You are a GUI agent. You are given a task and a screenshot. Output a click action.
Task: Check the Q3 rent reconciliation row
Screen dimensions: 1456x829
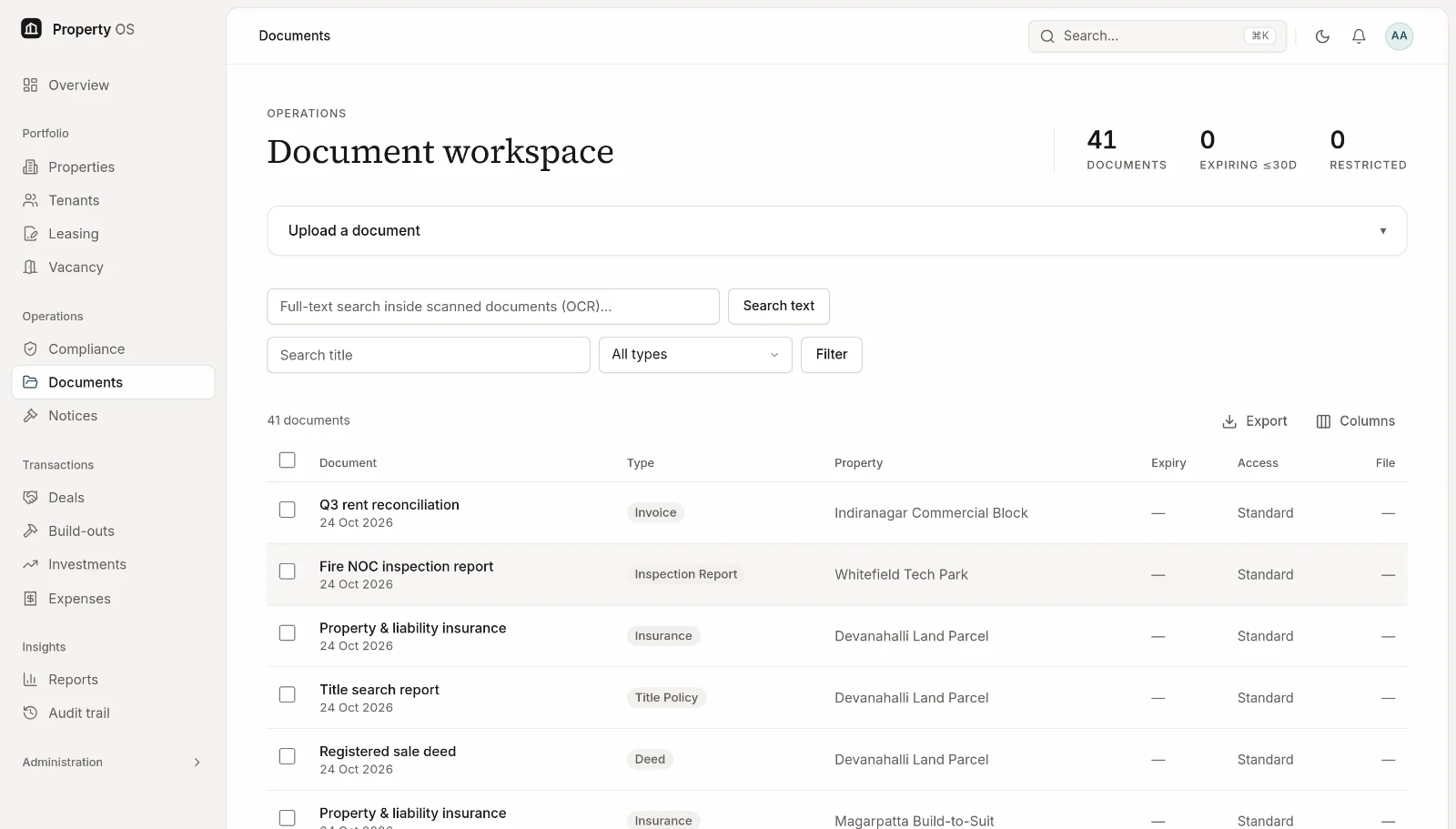coord(287,510)
